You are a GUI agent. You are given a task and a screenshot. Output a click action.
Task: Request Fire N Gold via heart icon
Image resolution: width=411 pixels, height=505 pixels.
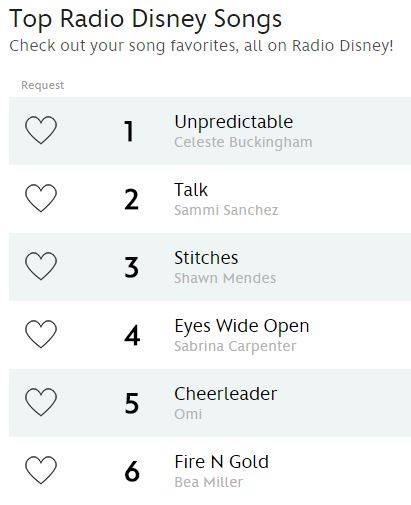coord(41,470)
